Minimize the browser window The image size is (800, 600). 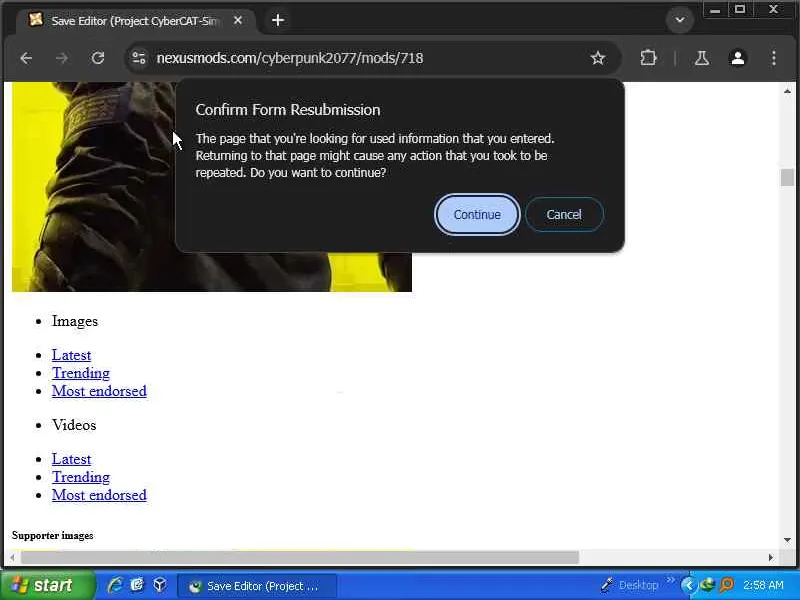[x=715, y=10]
